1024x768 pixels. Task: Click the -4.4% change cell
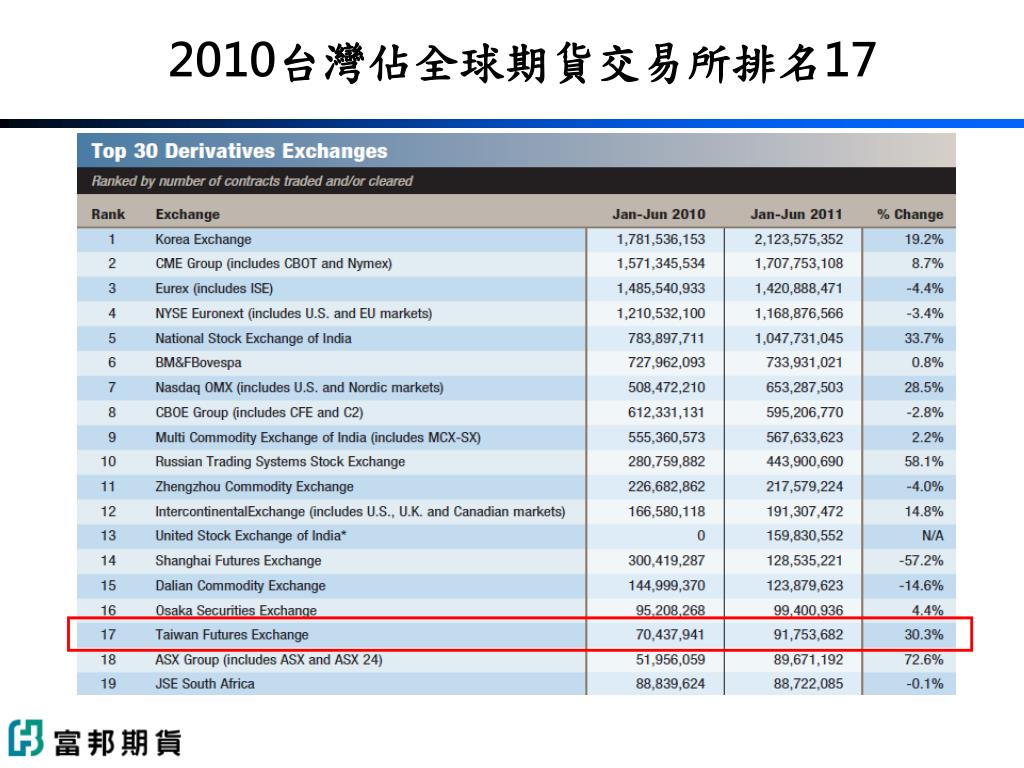pyautogui.click(x=924, y=289)
